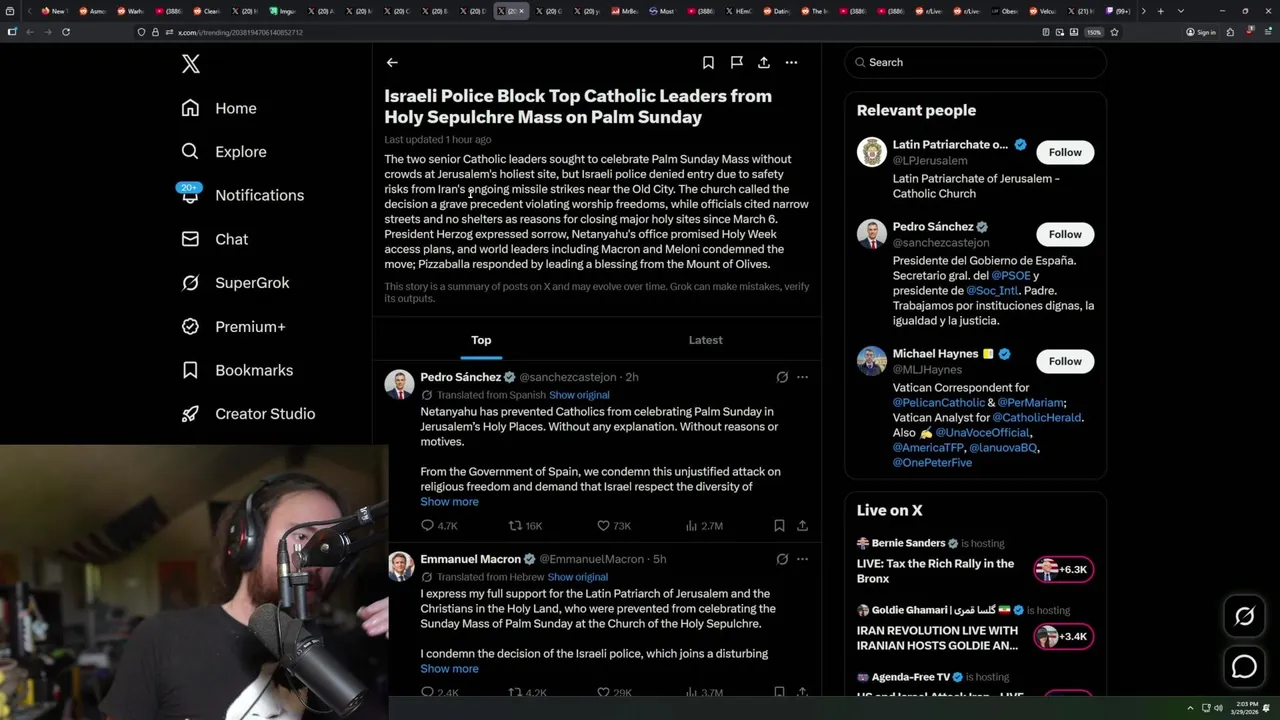Like Pedro Sánchez's post (73K)
The image size is (1280, 720).
click(614, 525)
